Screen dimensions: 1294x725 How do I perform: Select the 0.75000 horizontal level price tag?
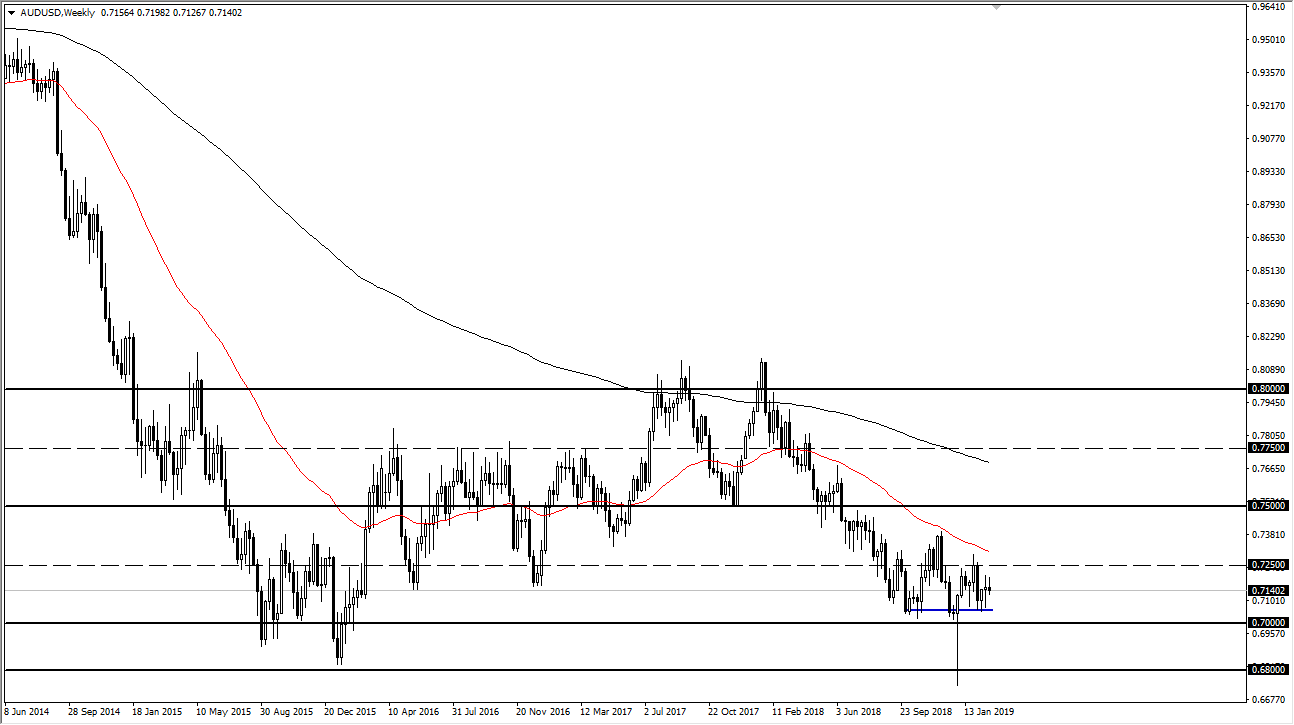tap(1268, 506)
